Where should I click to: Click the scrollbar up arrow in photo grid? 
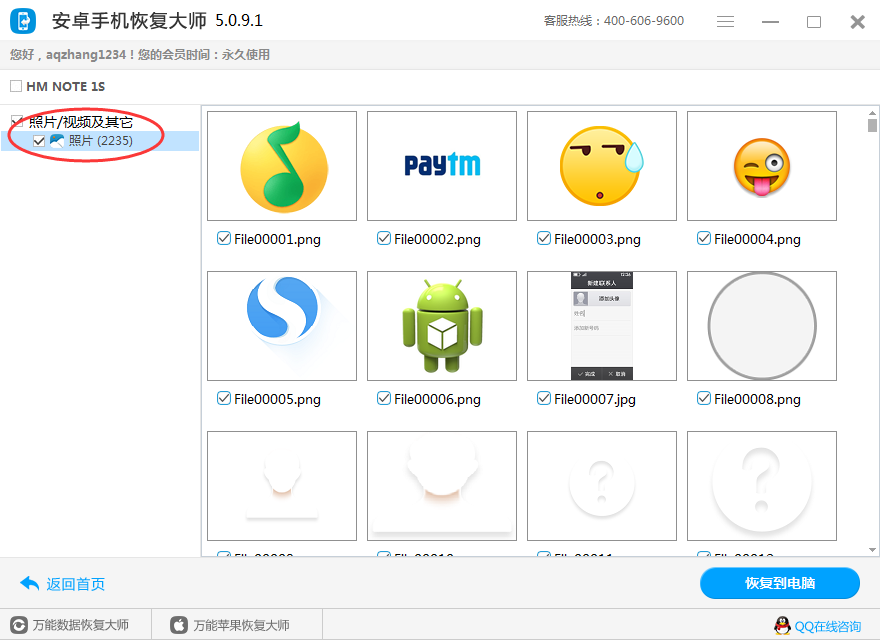tap(872, 113)
